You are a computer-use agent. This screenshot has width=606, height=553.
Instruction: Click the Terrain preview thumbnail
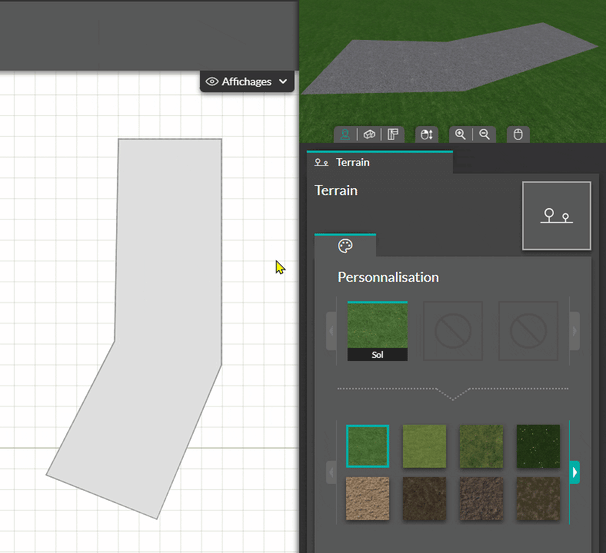(557, 216)
